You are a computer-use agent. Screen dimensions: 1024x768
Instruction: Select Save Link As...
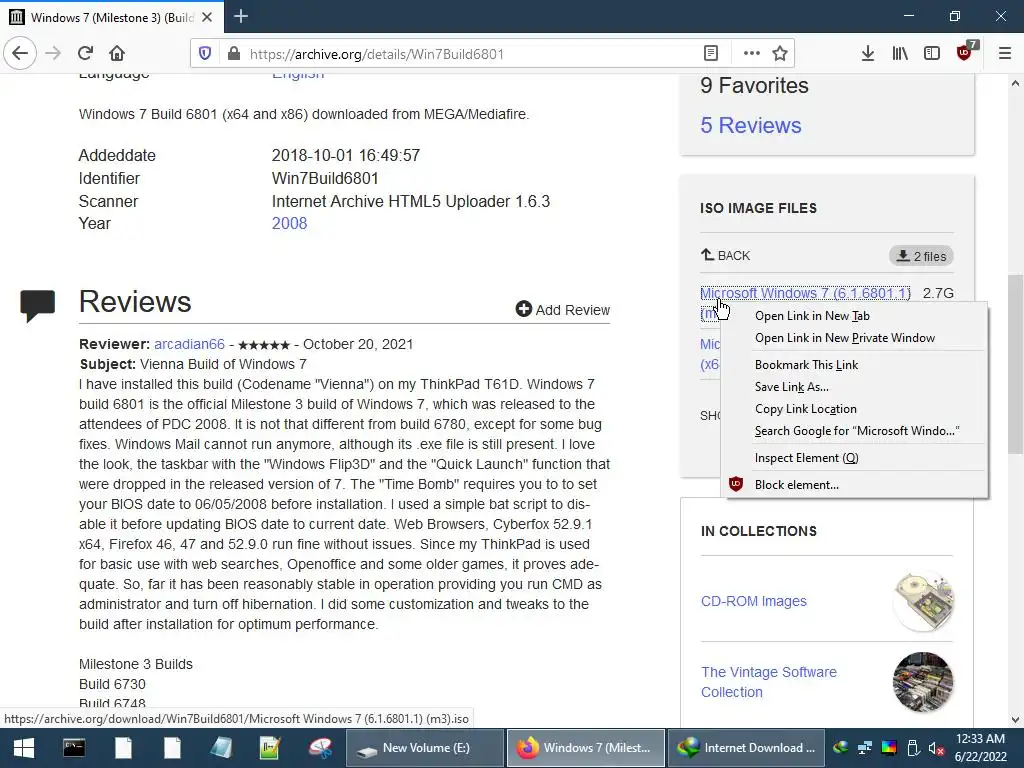pyautogui.click(x=792, y=387)
